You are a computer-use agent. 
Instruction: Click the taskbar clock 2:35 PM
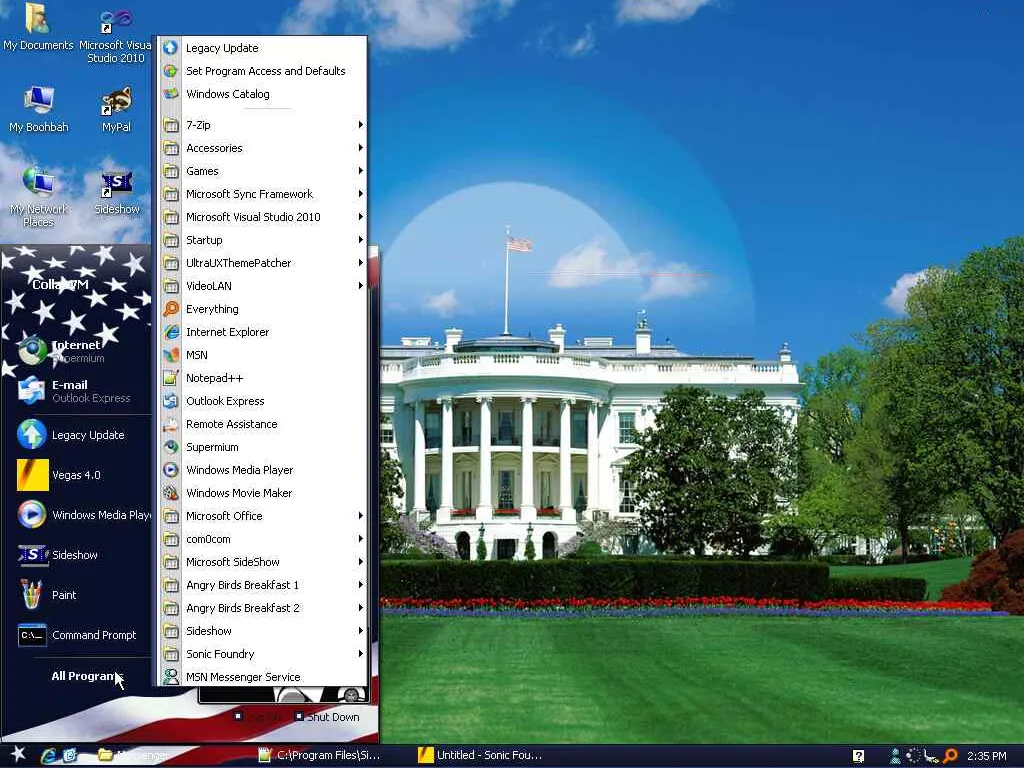pyautogui.click(x=987, y=756)
